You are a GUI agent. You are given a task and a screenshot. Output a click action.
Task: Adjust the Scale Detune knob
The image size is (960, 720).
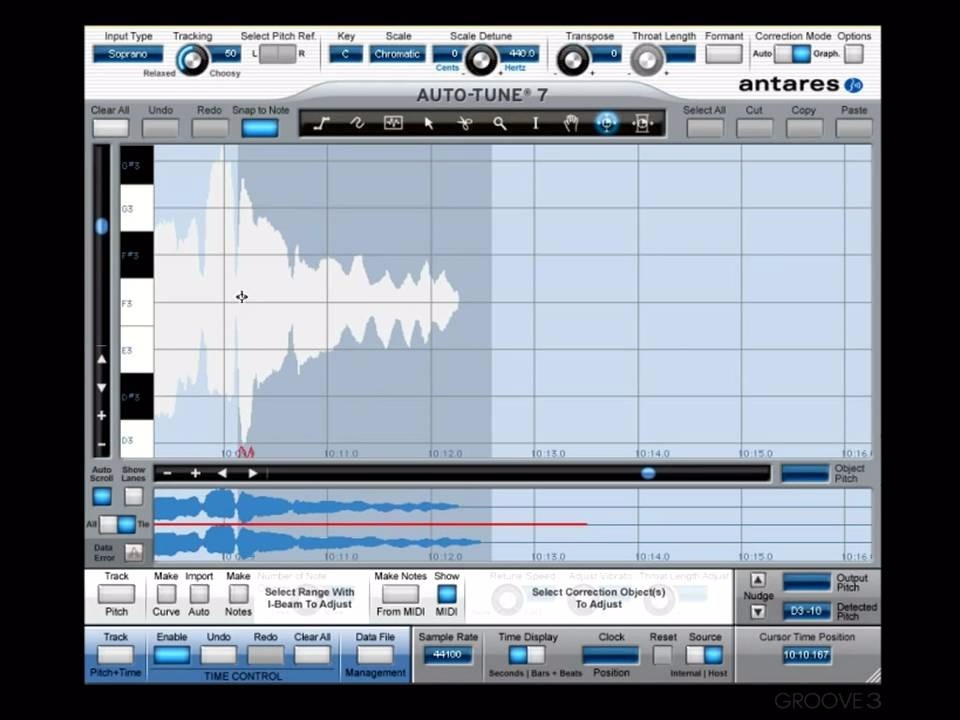click(481, 60)
